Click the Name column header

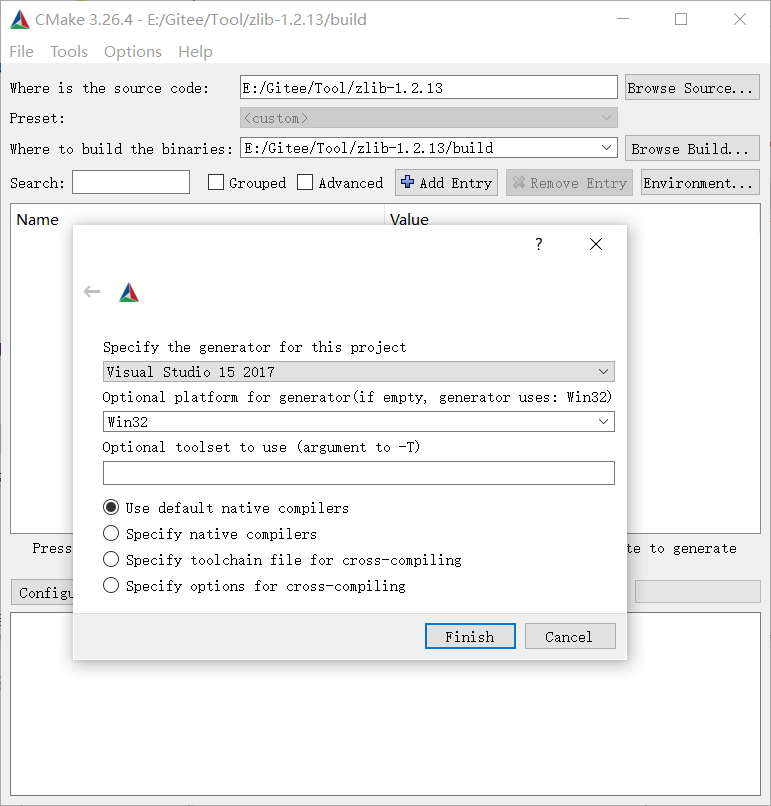tap(38, 219)
